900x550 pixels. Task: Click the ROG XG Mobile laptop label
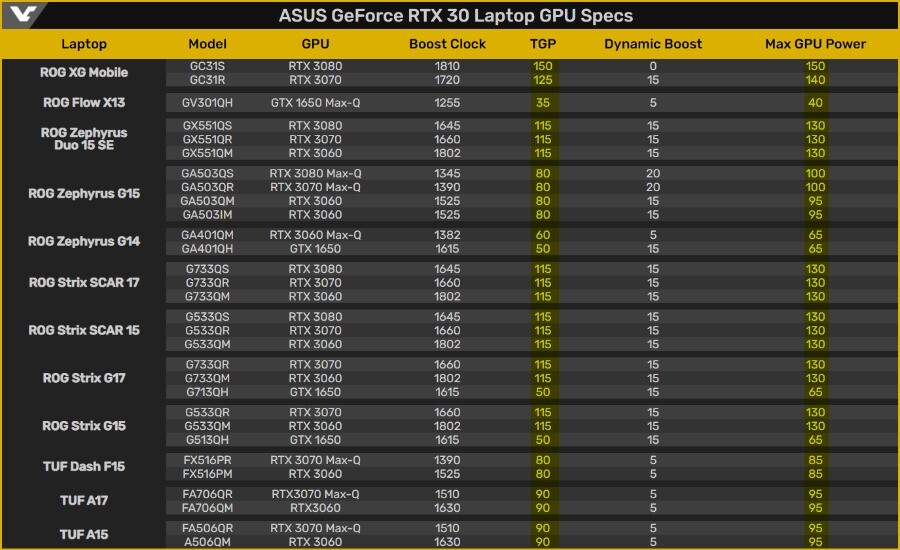click(x=84, y=72)
